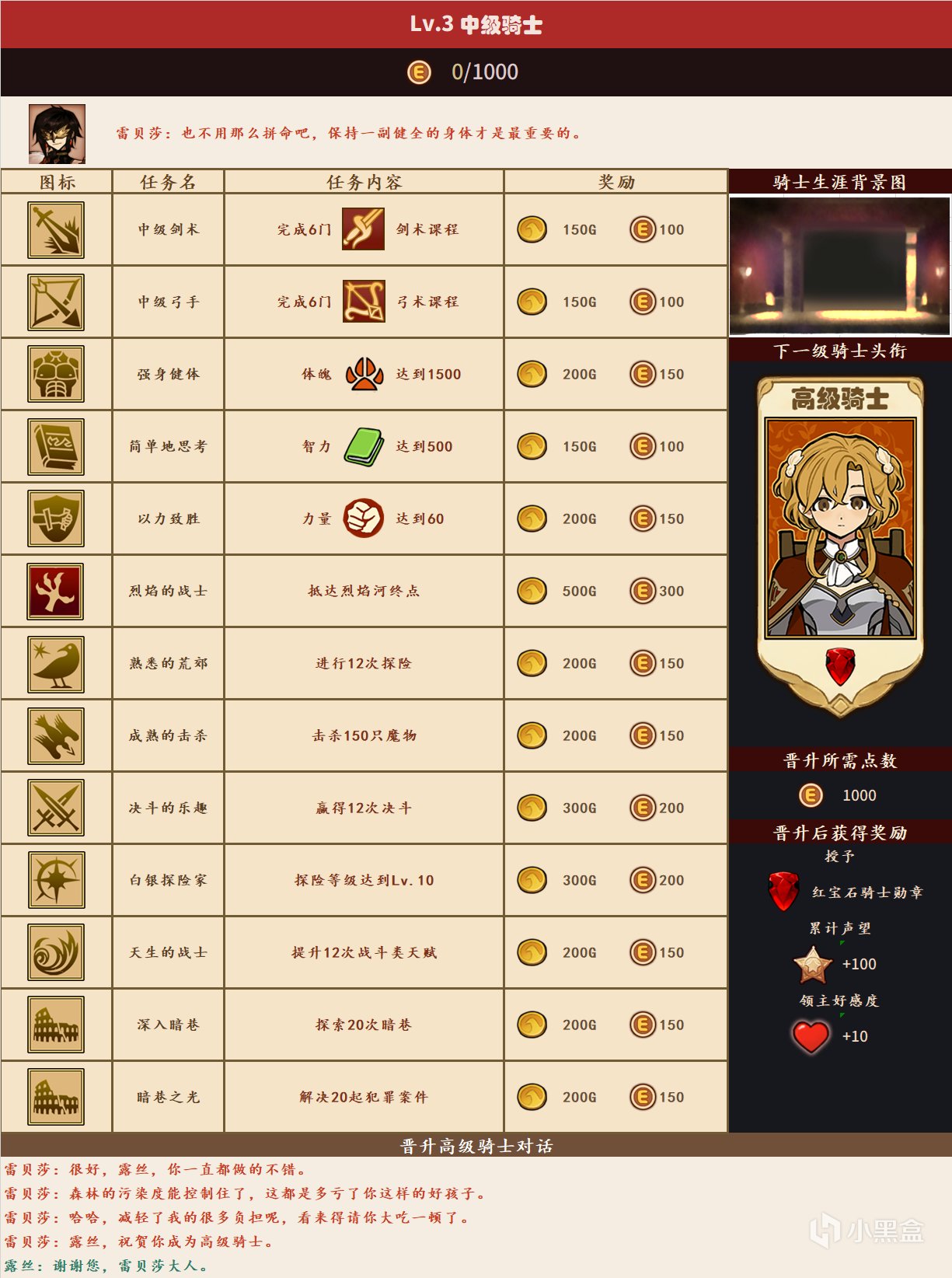
Task: Click the green 智力 book icon
Action: (364, 447)
